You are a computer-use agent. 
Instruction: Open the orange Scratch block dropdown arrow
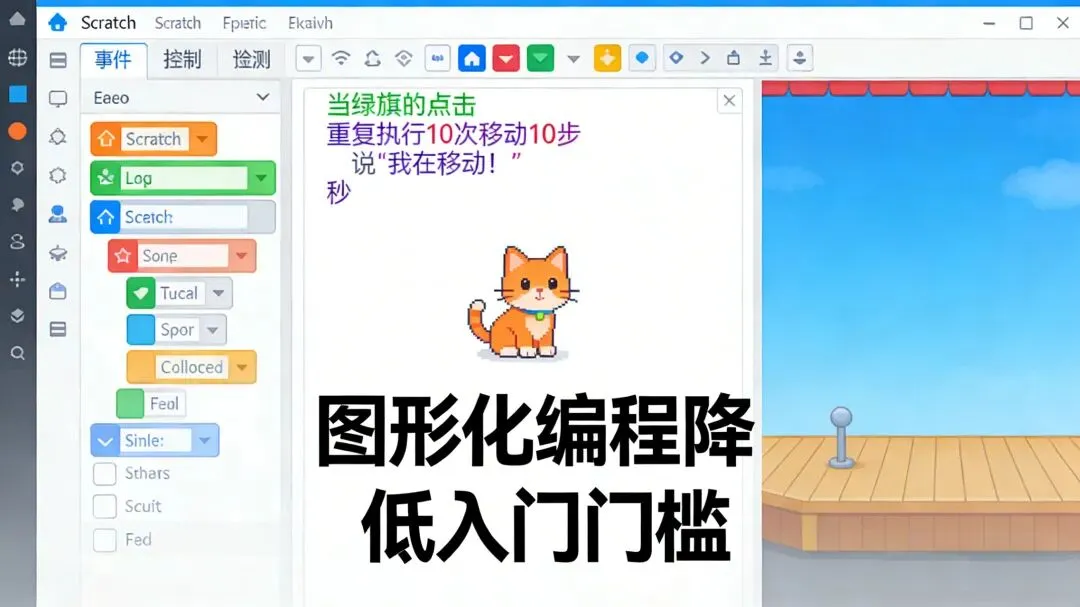tap(202, 139)
